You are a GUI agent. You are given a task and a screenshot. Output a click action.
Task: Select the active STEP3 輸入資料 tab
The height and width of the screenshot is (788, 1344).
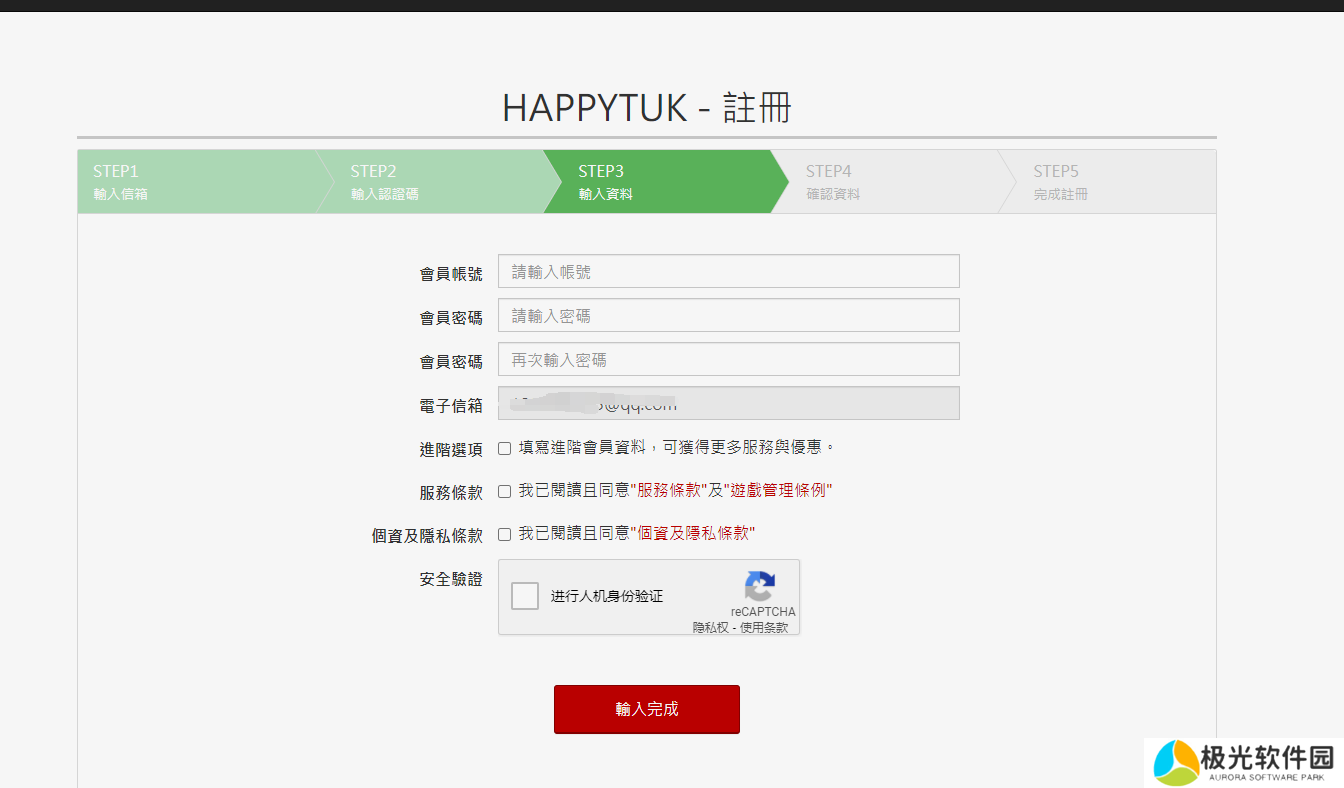[655, 182]
